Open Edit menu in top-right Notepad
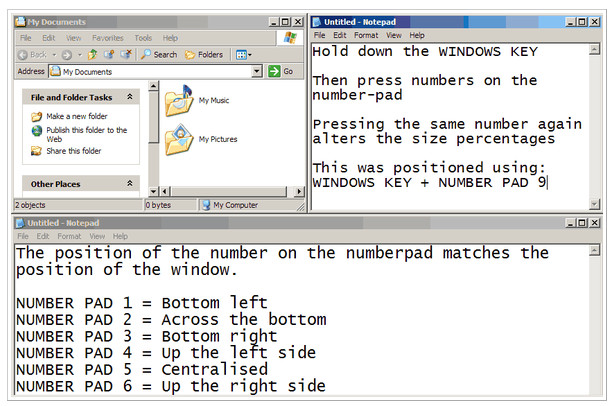Image resolution: width=612 pixels, height=406 pixels. point(340,35)
